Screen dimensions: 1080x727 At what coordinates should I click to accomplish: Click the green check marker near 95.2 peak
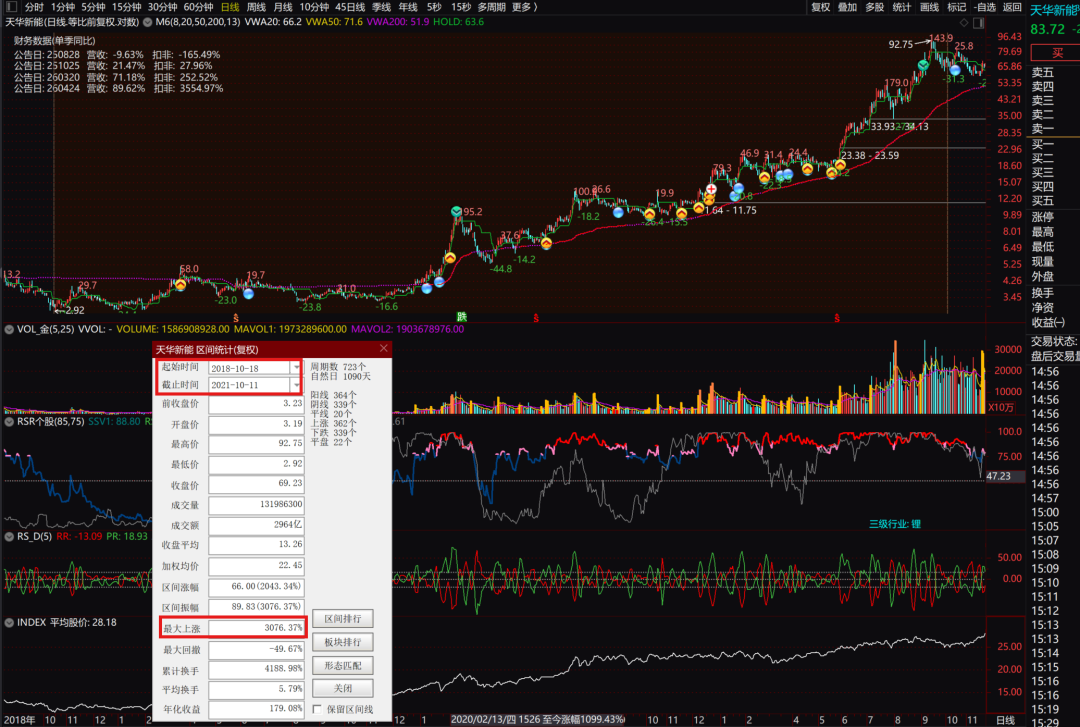click(x=457, y=211)
